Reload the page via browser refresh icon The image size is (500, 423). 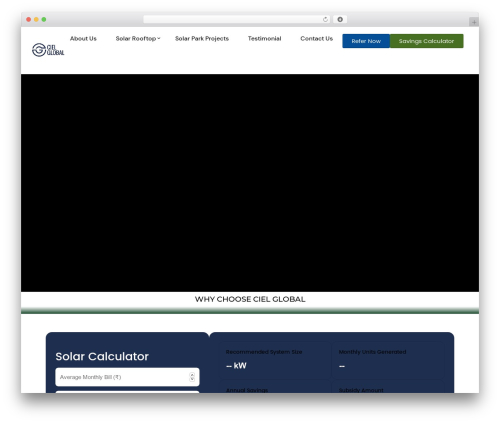tap(325, 20)
